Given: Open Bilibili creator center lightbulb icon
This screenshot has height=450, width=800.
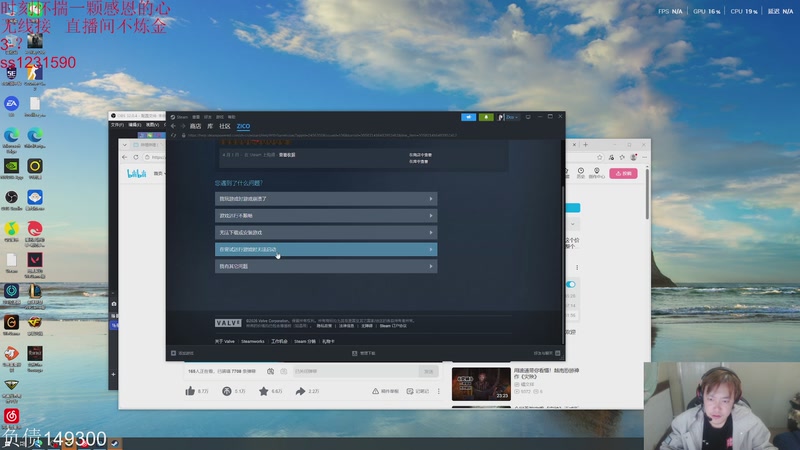Looking at the screenshot, I should (596, 172).
